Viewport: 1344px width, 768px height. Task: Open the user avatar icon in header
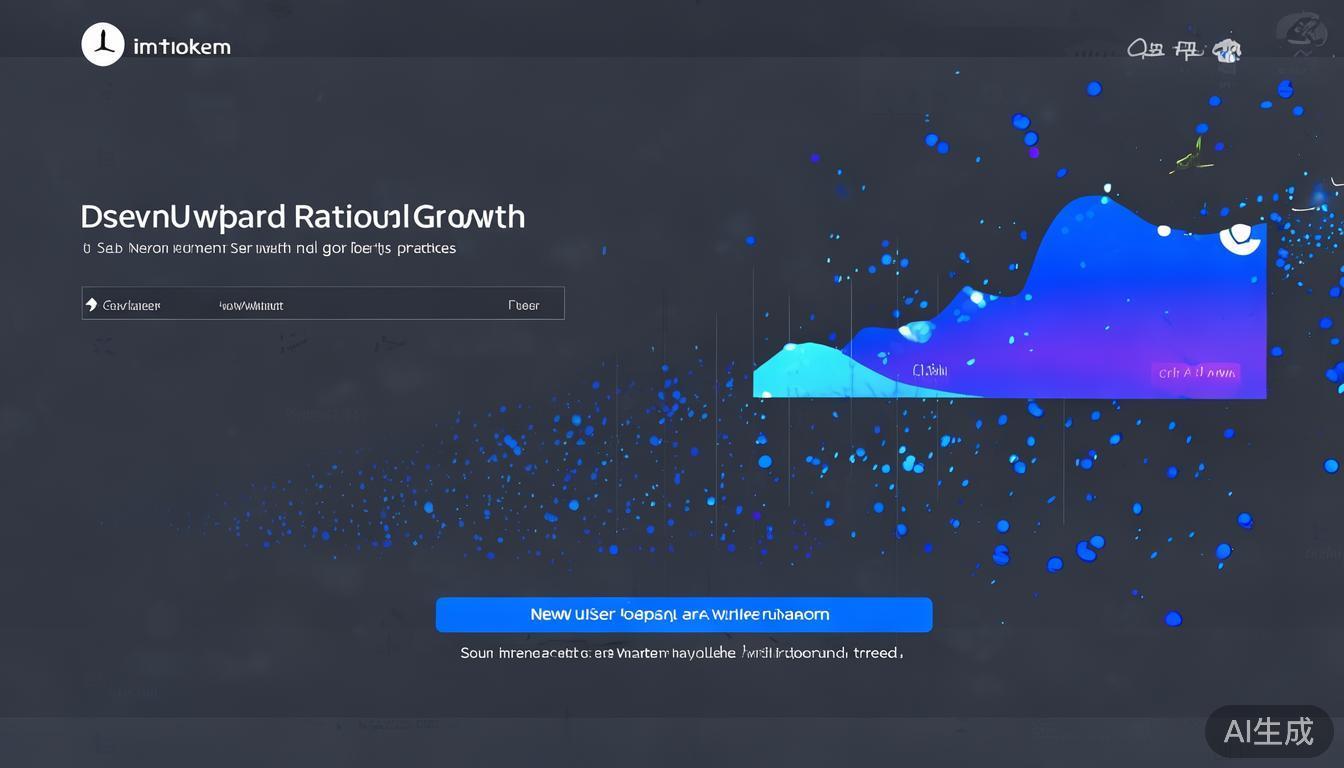[x=1226, y=50]
